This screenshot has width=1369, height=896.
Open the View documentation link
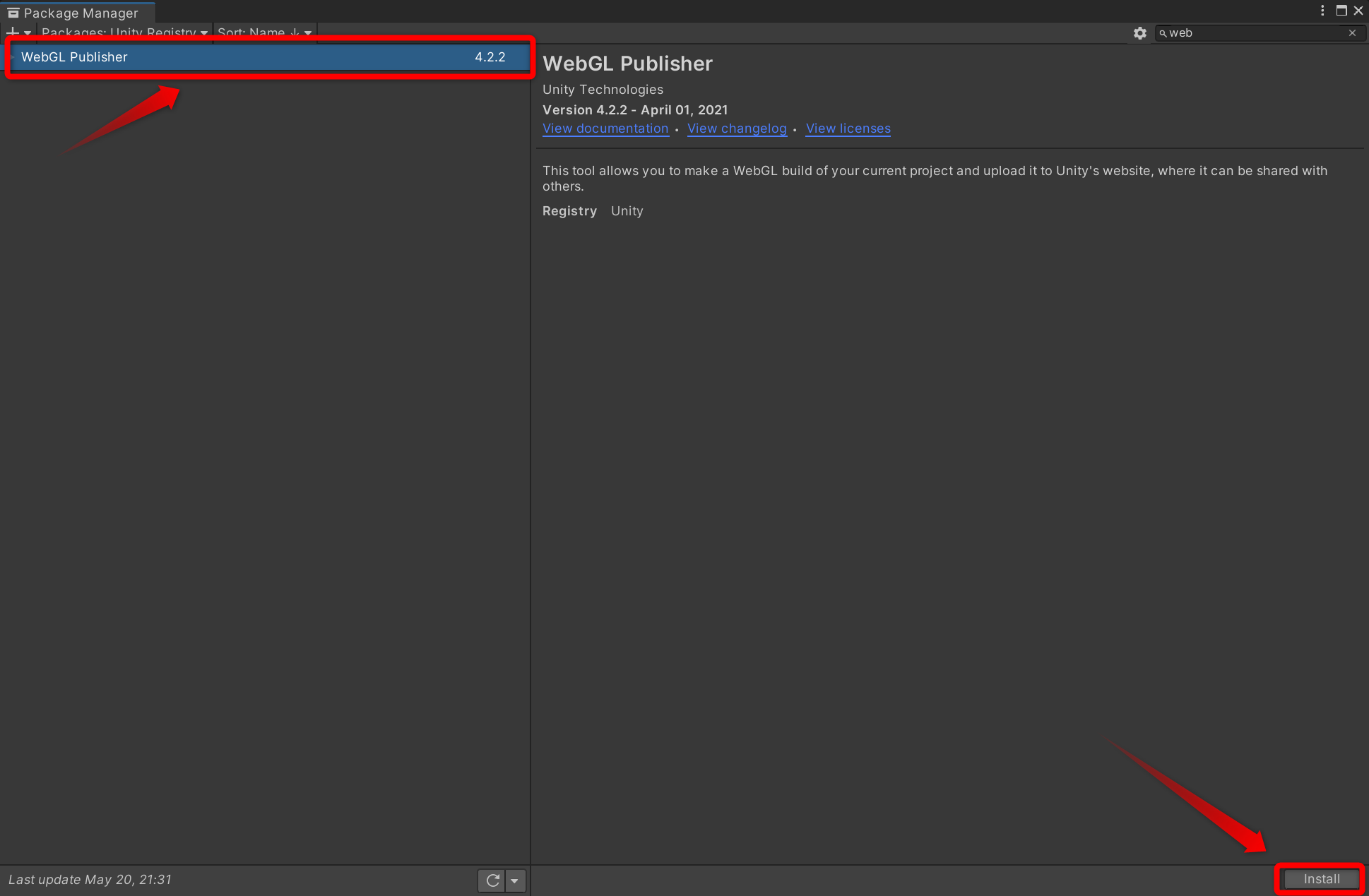[x=605, y=129]
